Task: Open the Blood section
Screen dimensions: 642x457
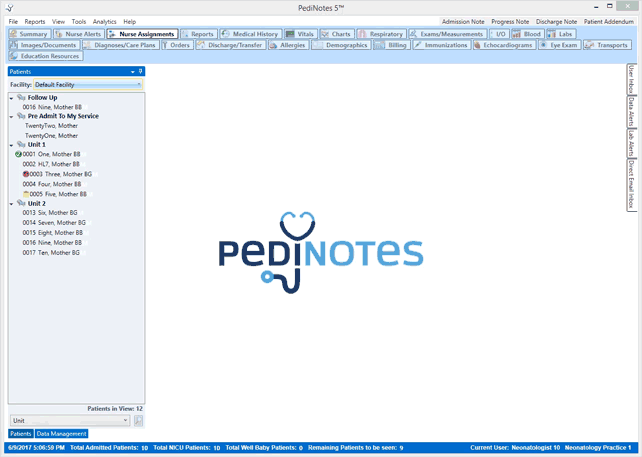Action: [527, 34]
